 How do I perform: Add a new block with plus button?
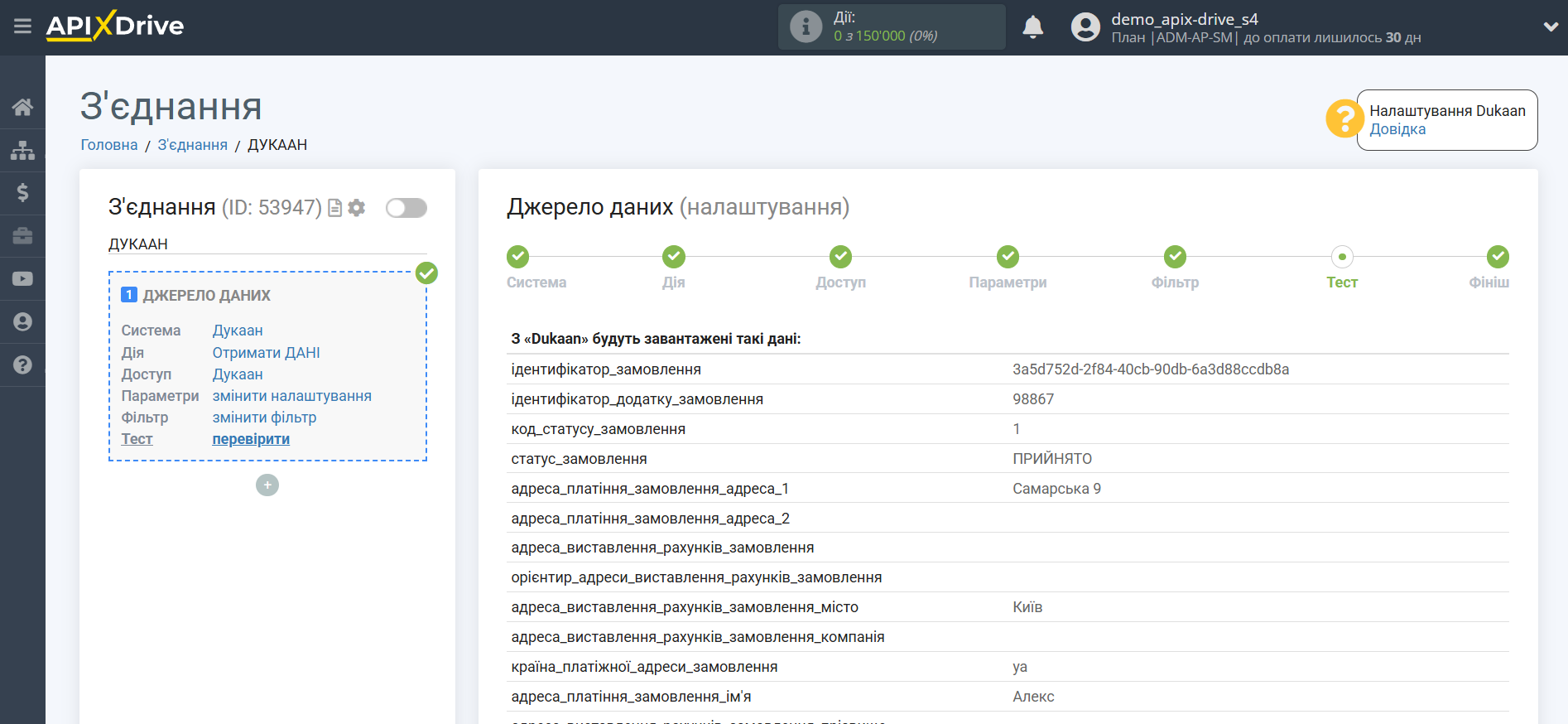click(267, 485)
